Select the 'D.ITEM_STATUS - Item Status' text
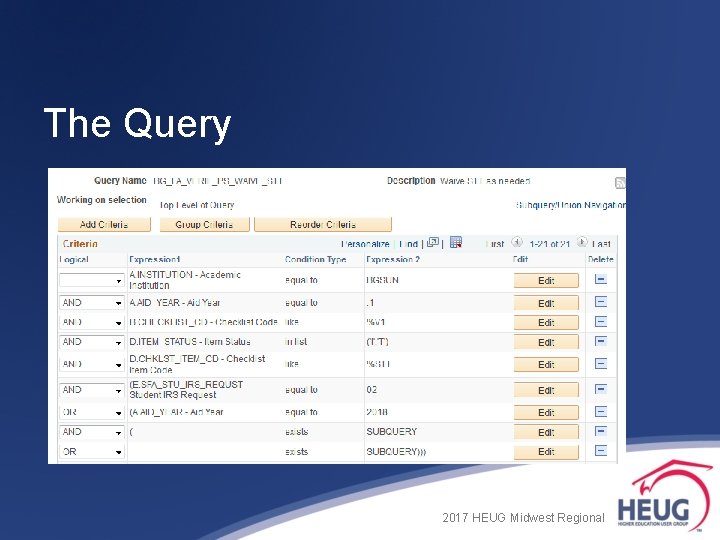Screen dimensions: 720x540 click(x=190, y=342)
